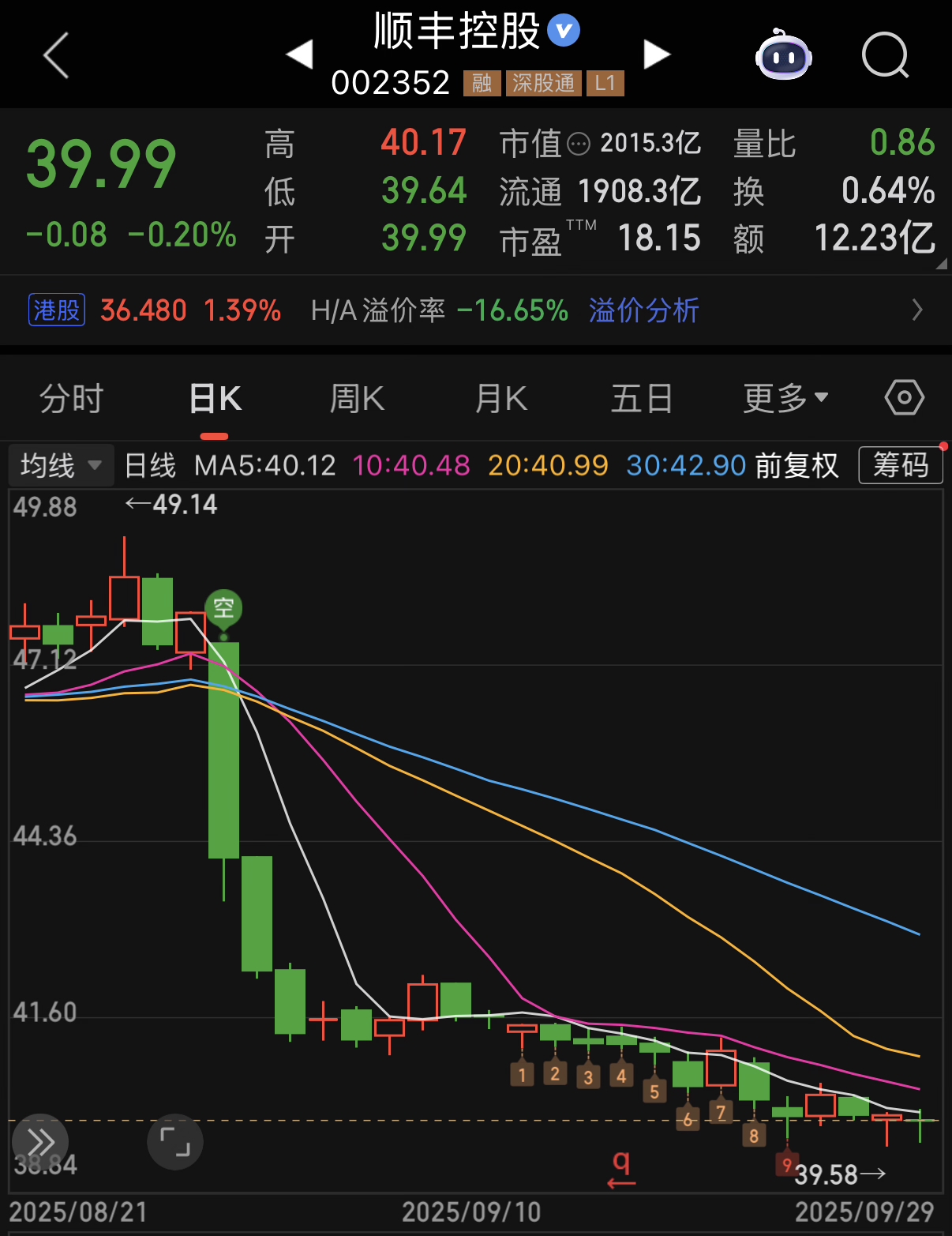Toggle the 前复权 price adjustment
The height and width of the screenshot is (1236, 952).
[x=796, y=465]
